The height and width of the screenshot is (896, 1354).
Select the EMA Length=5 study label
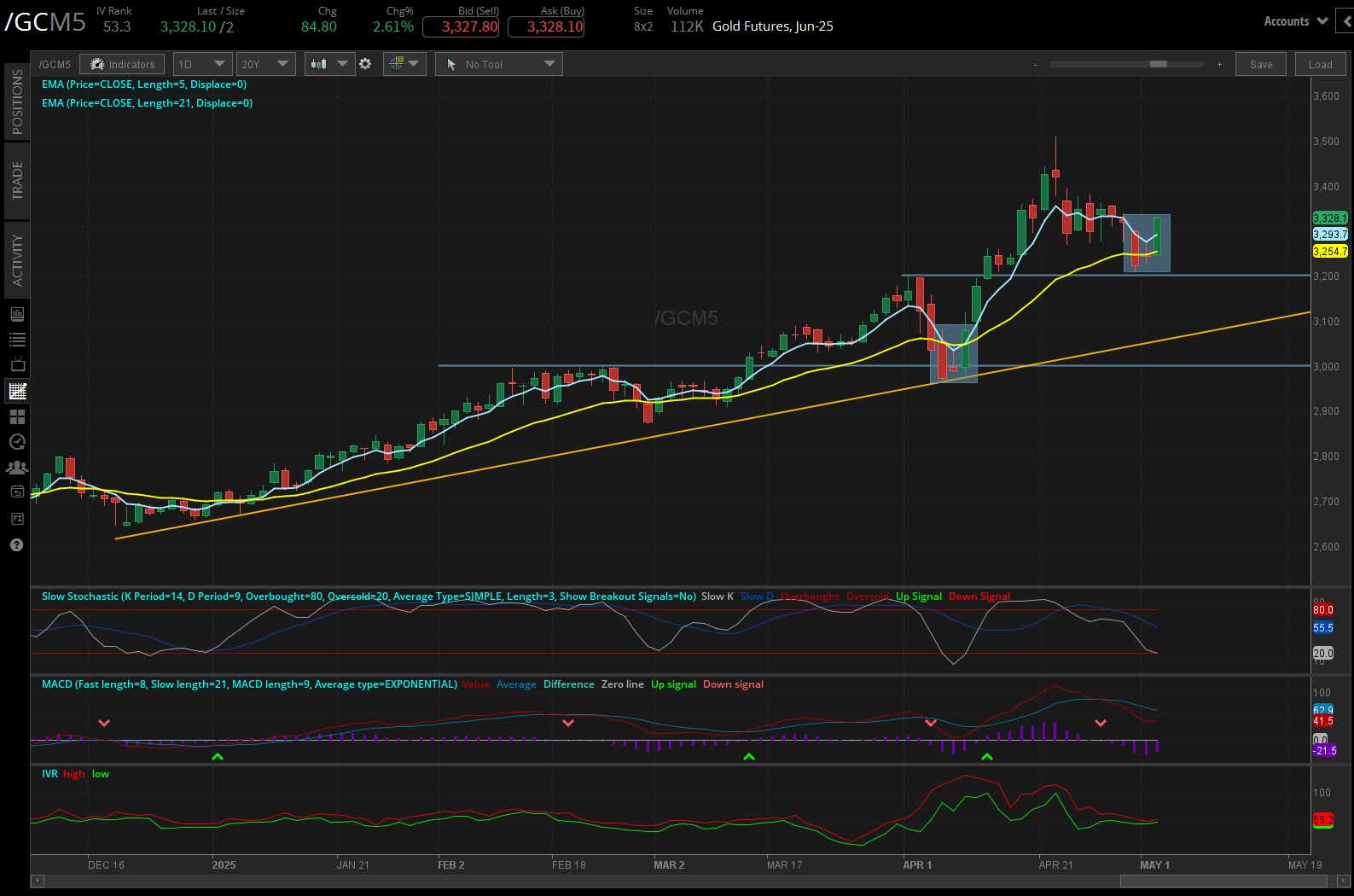144,84
